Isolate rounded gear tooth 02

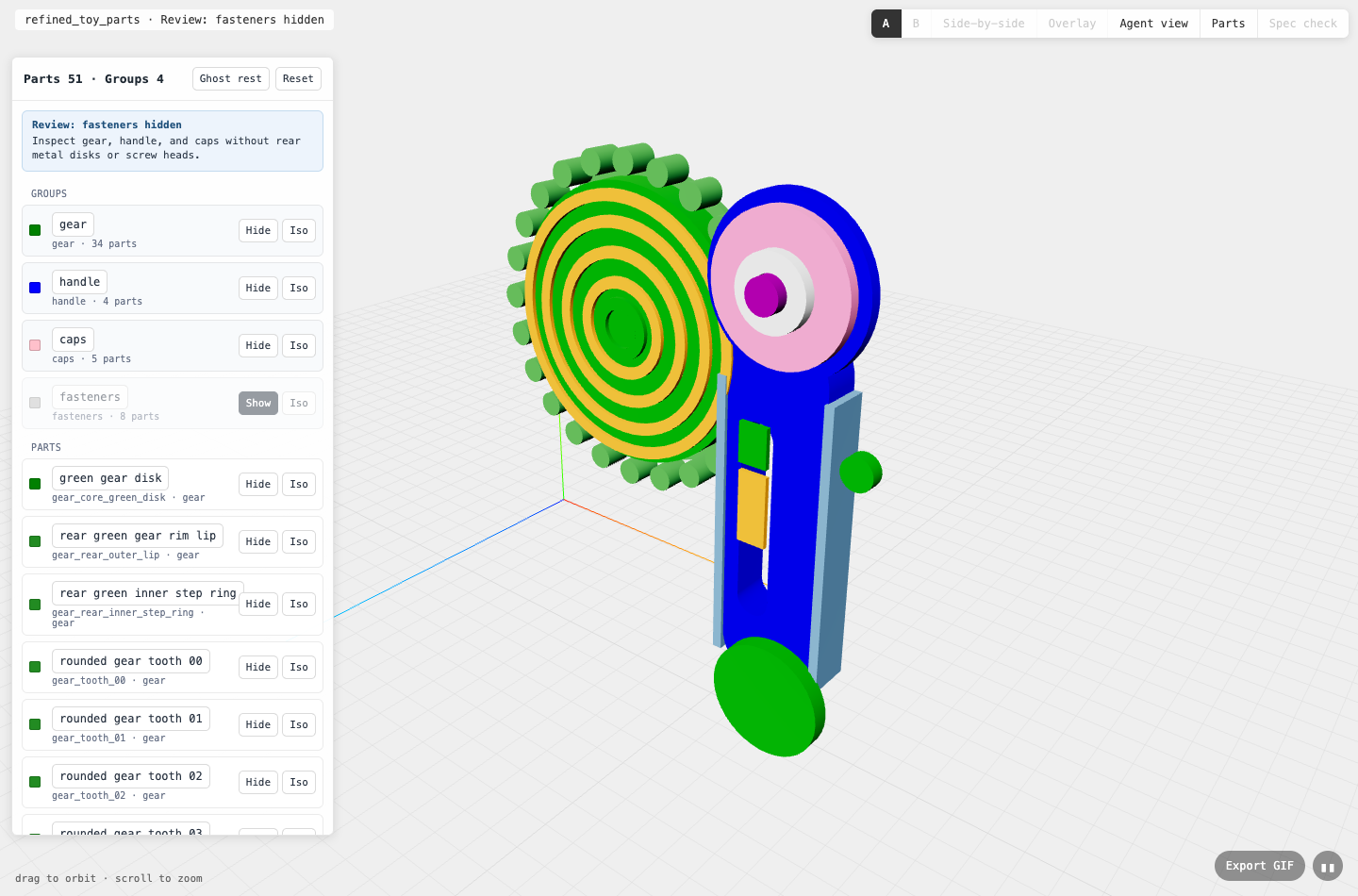click(x=299, y=783)
